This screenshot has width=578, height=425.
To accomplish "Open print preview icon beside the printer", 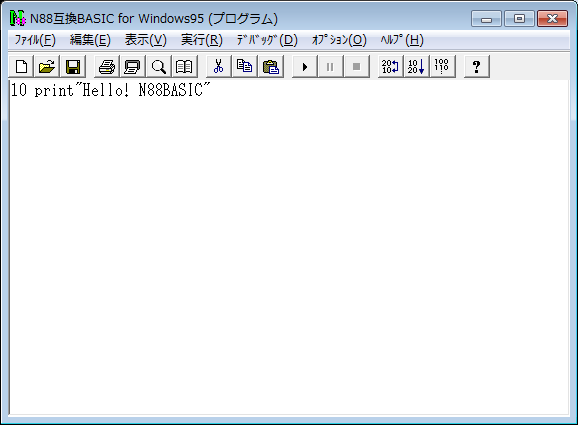I will pyautogui.click(x=133, y=67).
